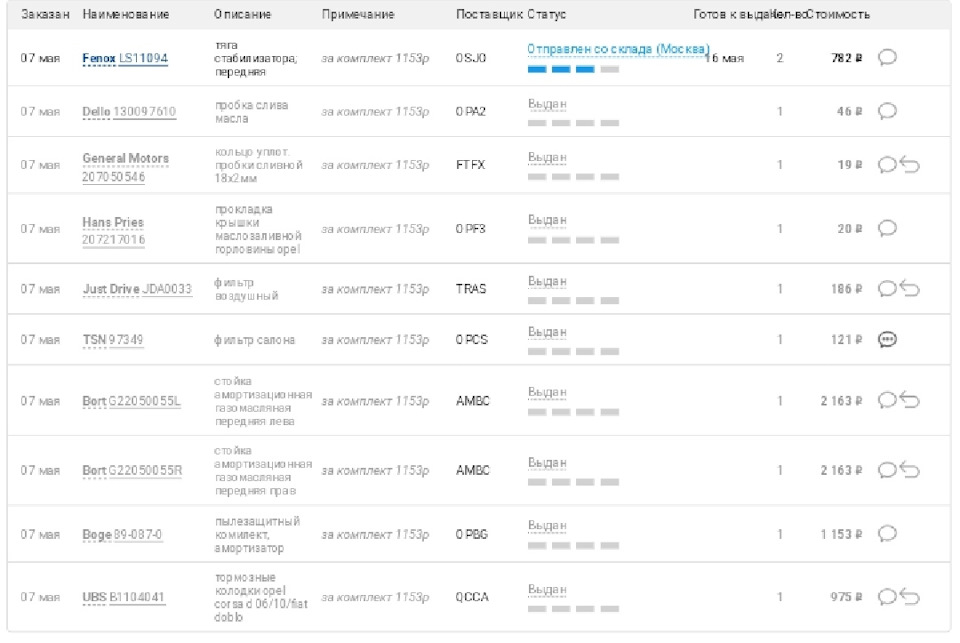Click the 'Наименование' column header
This screenshot has width=960, height=643.
(x=126, y=15)
